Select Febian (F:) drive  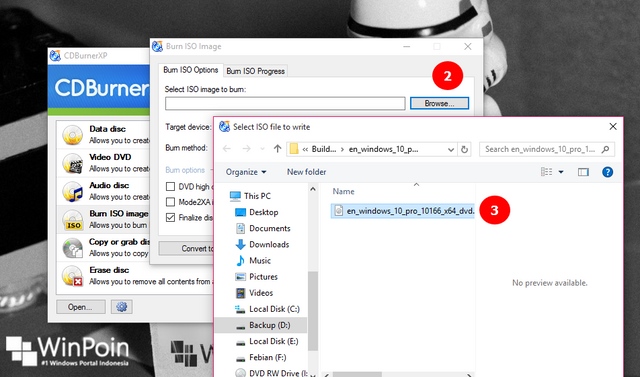260,357
